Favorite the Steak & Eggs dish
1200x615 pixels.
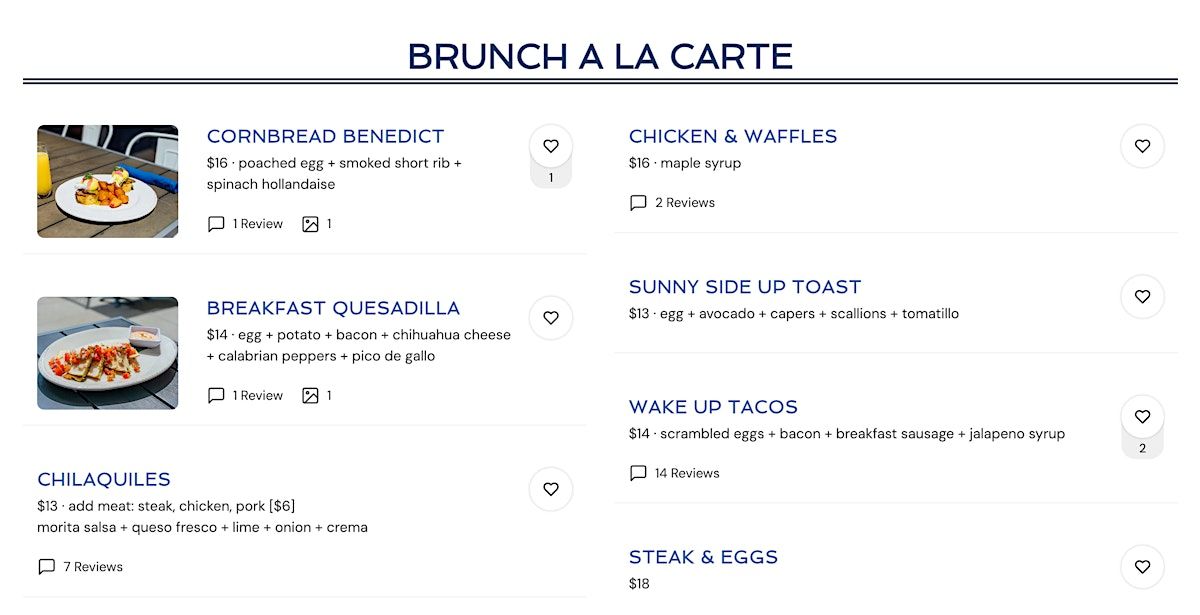[1142, 567]
